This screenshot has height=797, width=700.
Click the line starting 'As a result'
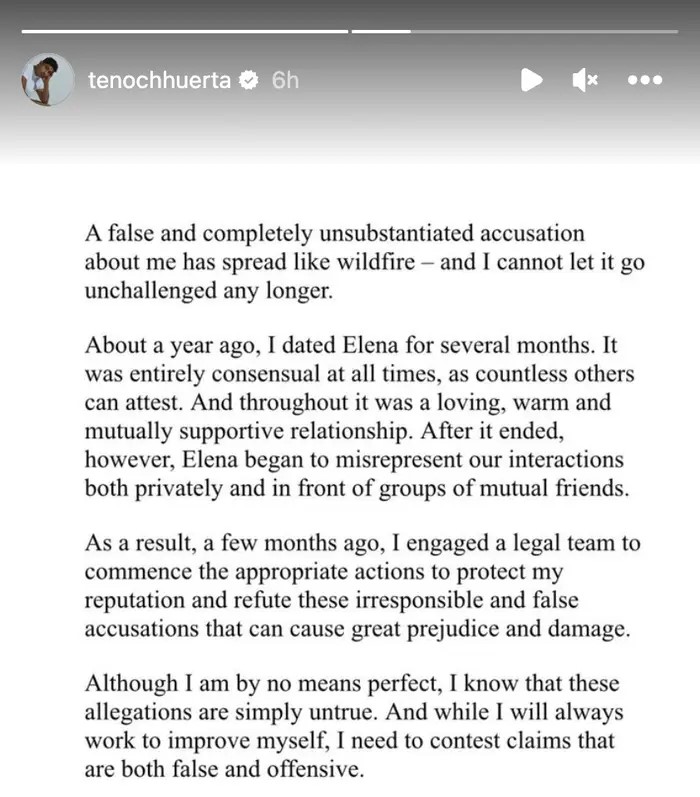click(x=362, y=545)
